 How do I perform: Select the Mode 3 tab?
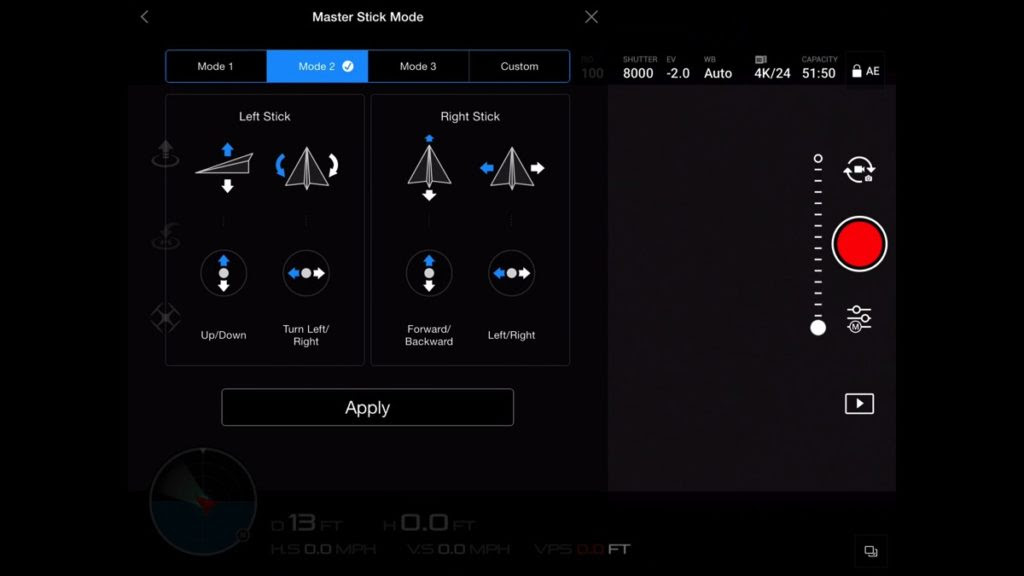[x=418, y=67]
